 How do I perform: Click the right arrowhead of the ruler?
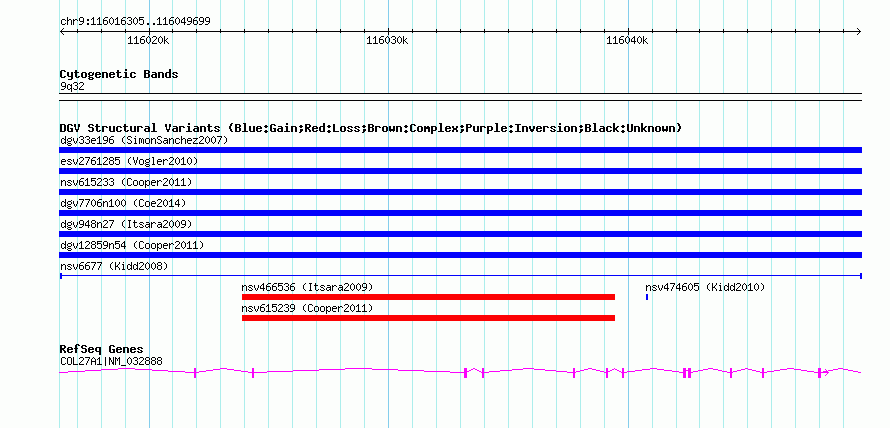click(859, 32)
